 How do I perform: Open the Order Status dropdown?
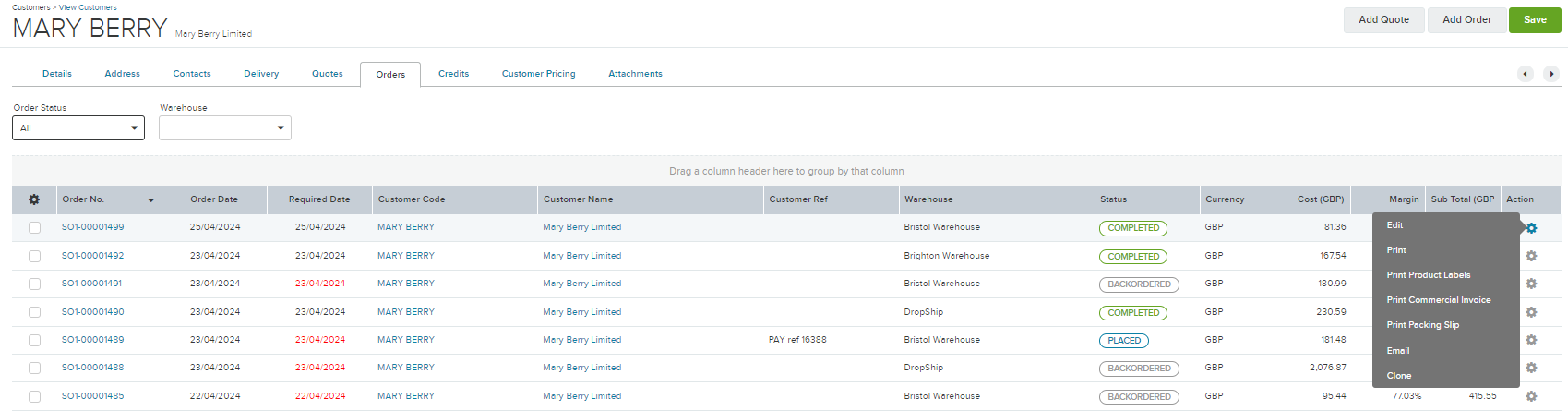(78, 128)
